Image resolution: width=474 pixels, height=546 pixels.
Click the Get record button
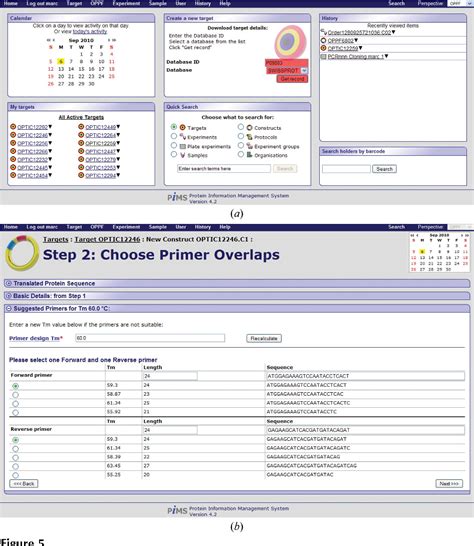coord(293,79)
